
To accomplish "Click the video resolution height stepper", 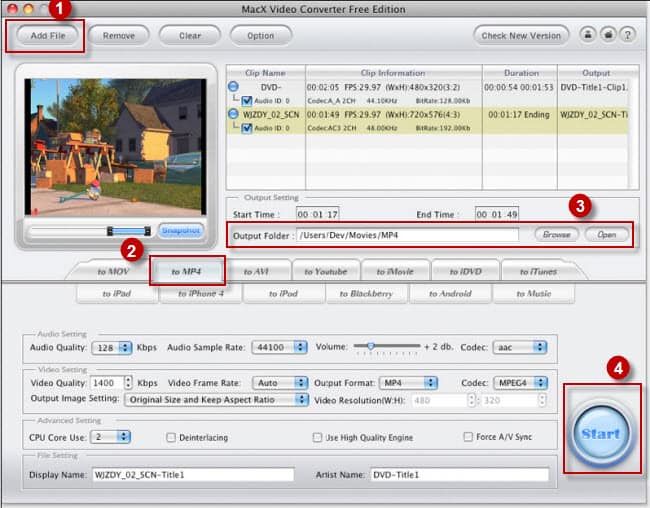I will [542, 400].
